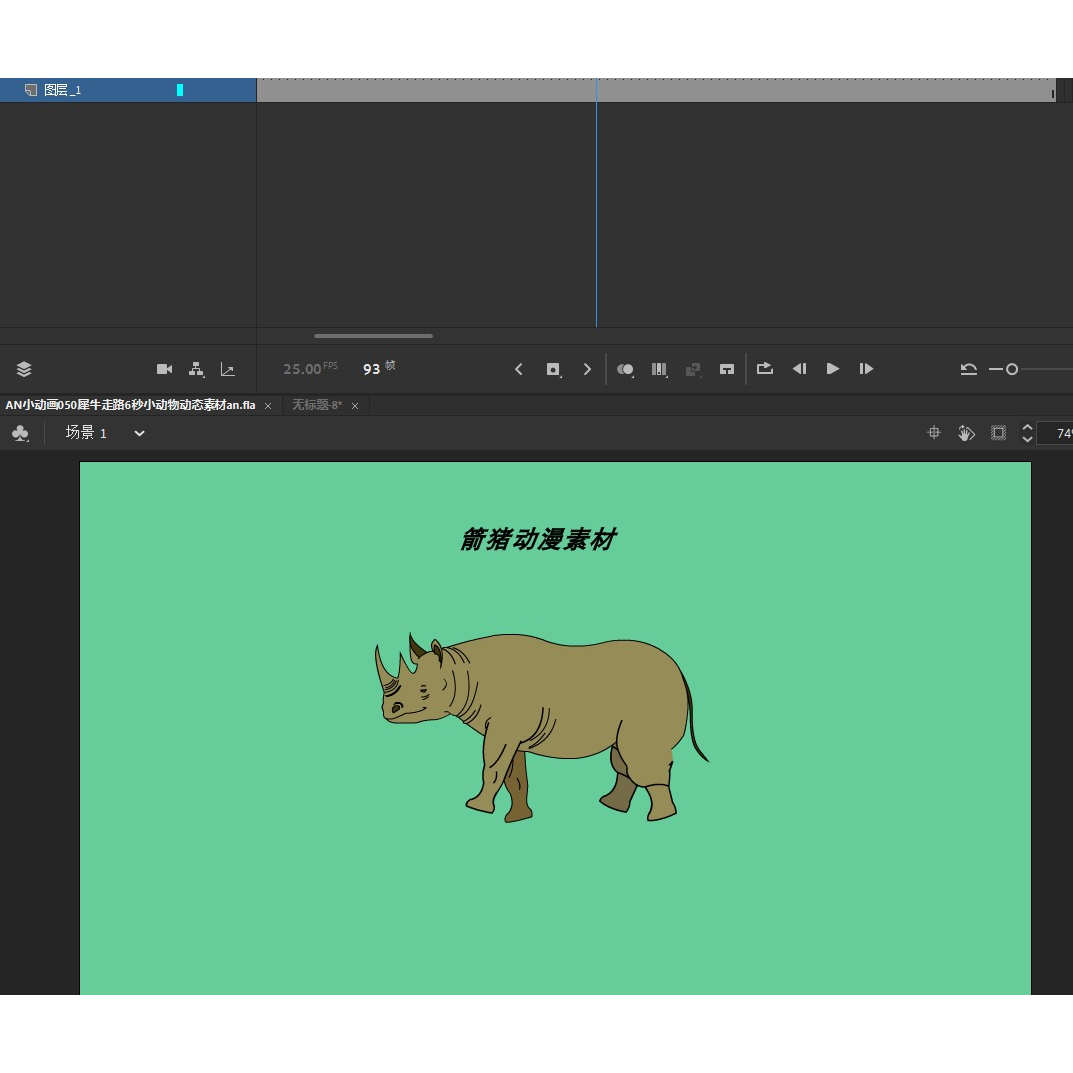Toggle the loop playback button

point(765,368)
